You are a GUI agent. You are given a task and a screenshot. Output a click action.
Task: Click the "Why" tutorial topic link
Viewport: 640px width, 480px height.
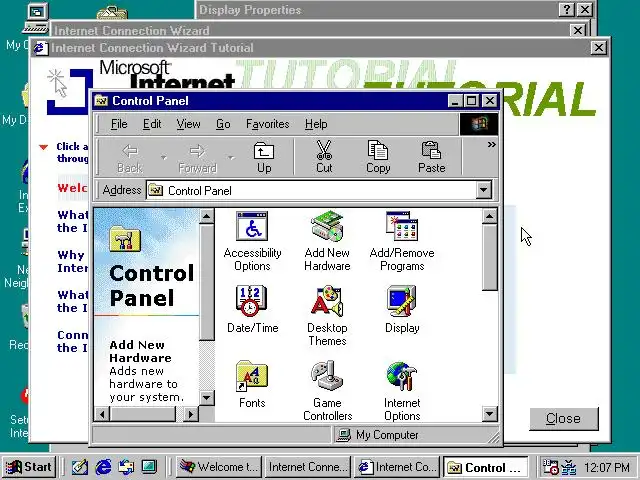pos(73,262)
